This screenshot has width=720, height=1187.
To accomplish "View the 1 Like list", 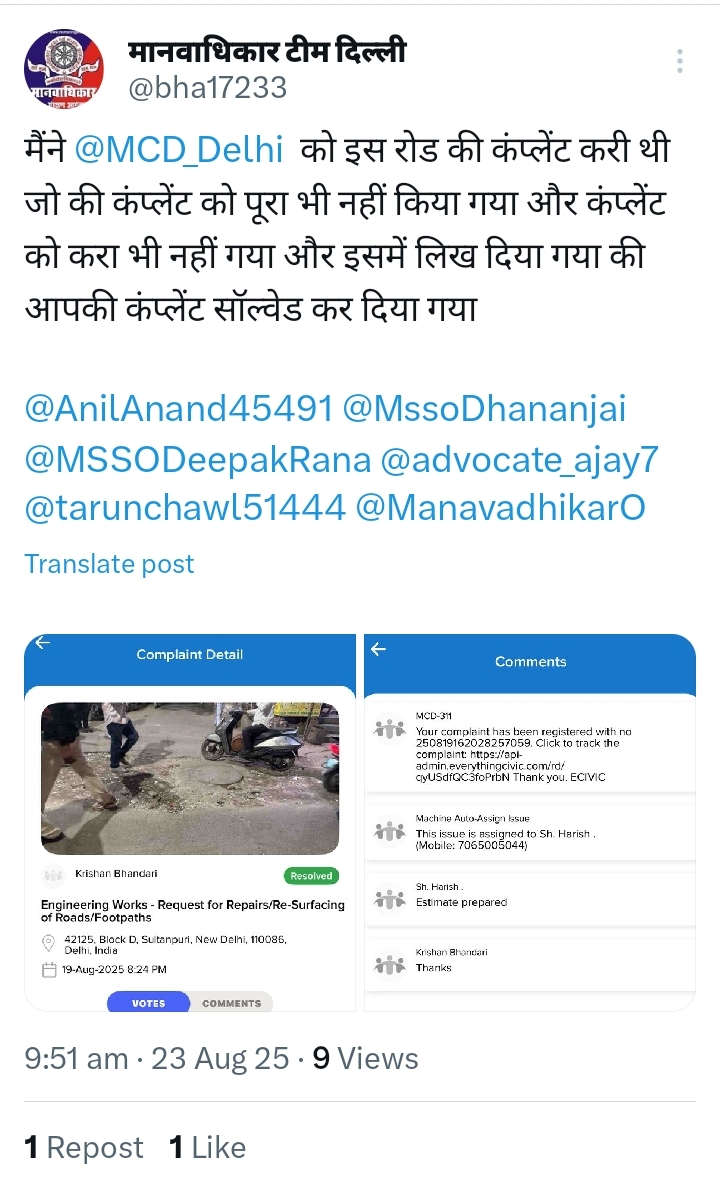I will click(207, 1148).
